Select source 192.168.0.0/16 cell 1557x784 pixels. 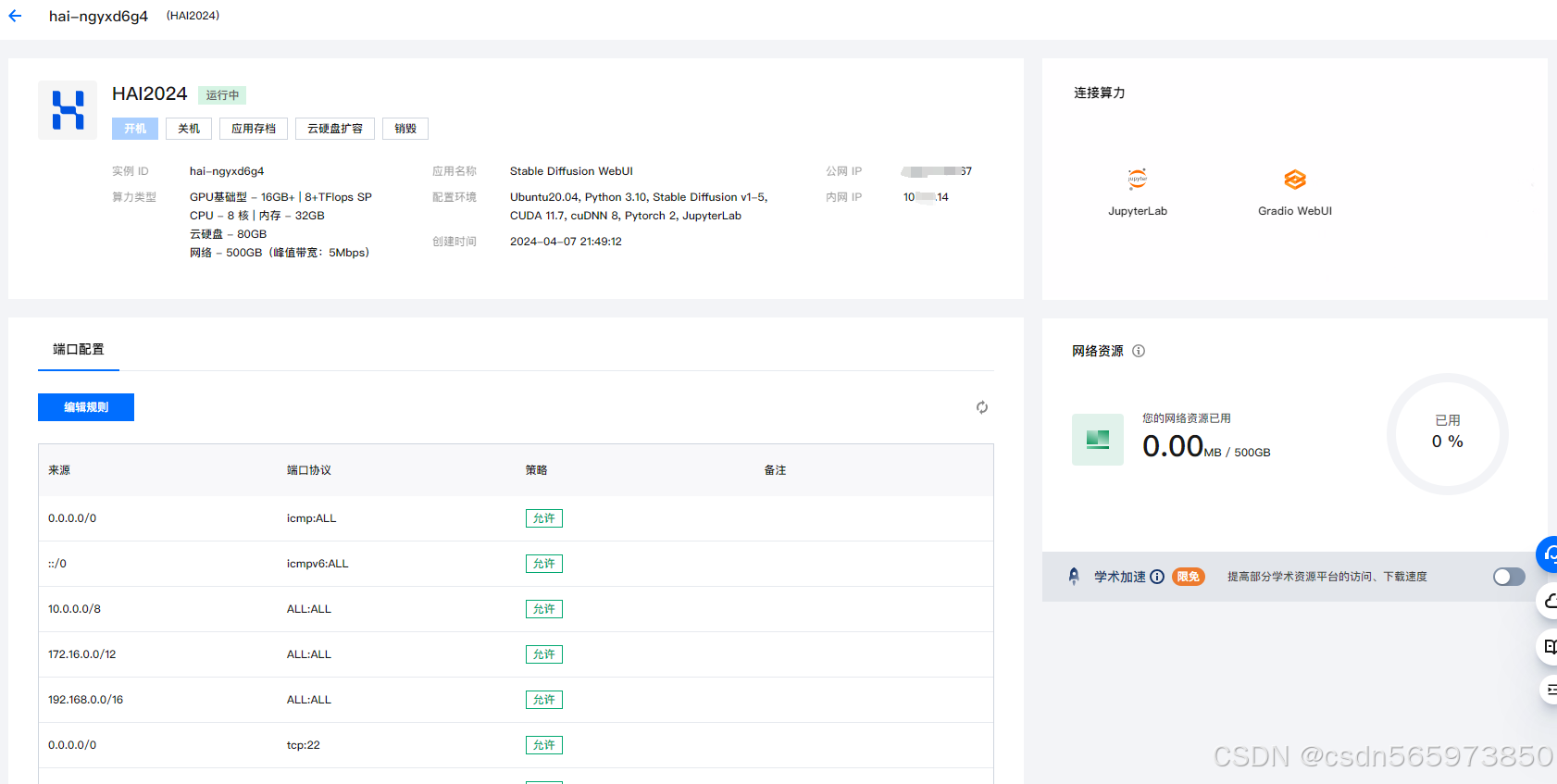coord(85,700)
